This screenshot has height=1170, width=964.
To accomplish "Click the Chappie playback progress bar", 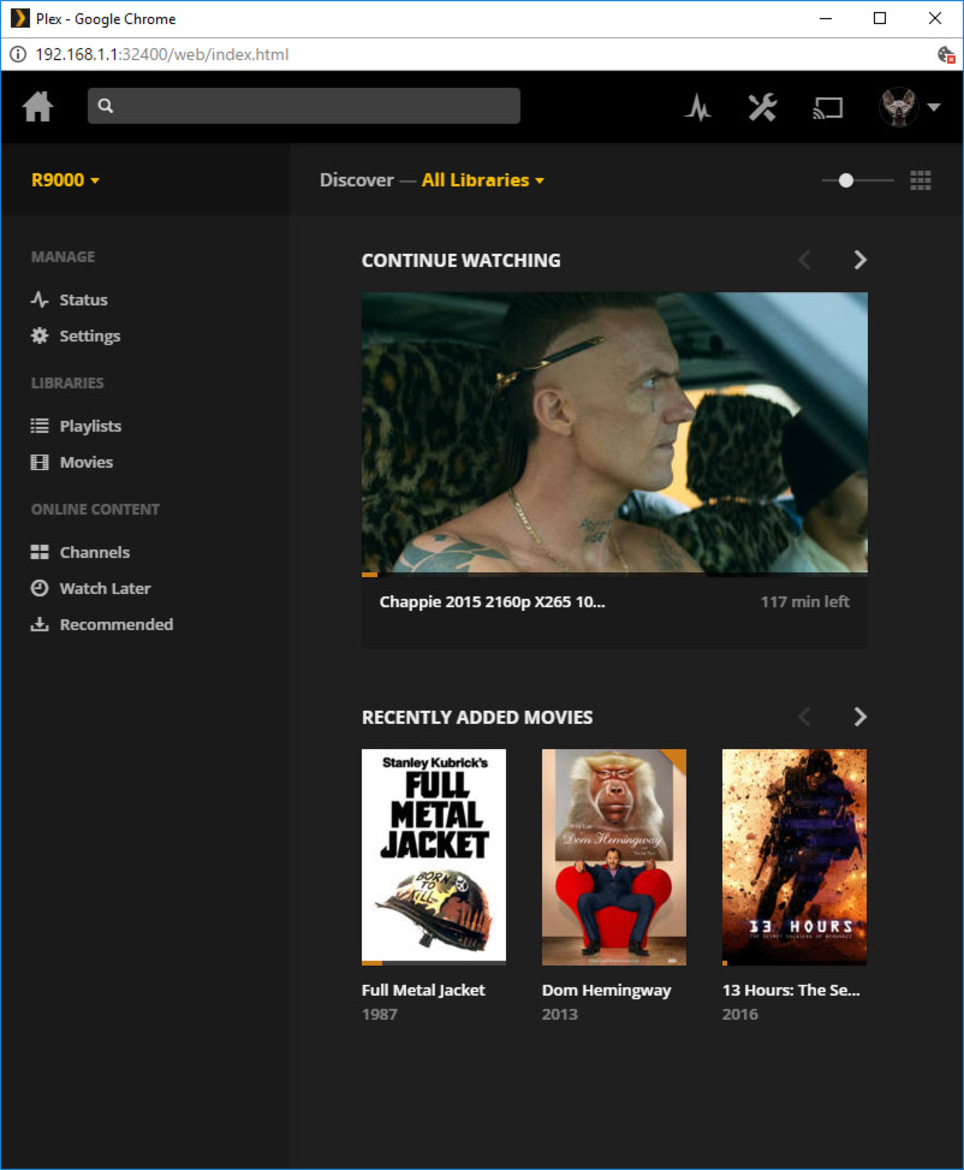I will point(614,575).
